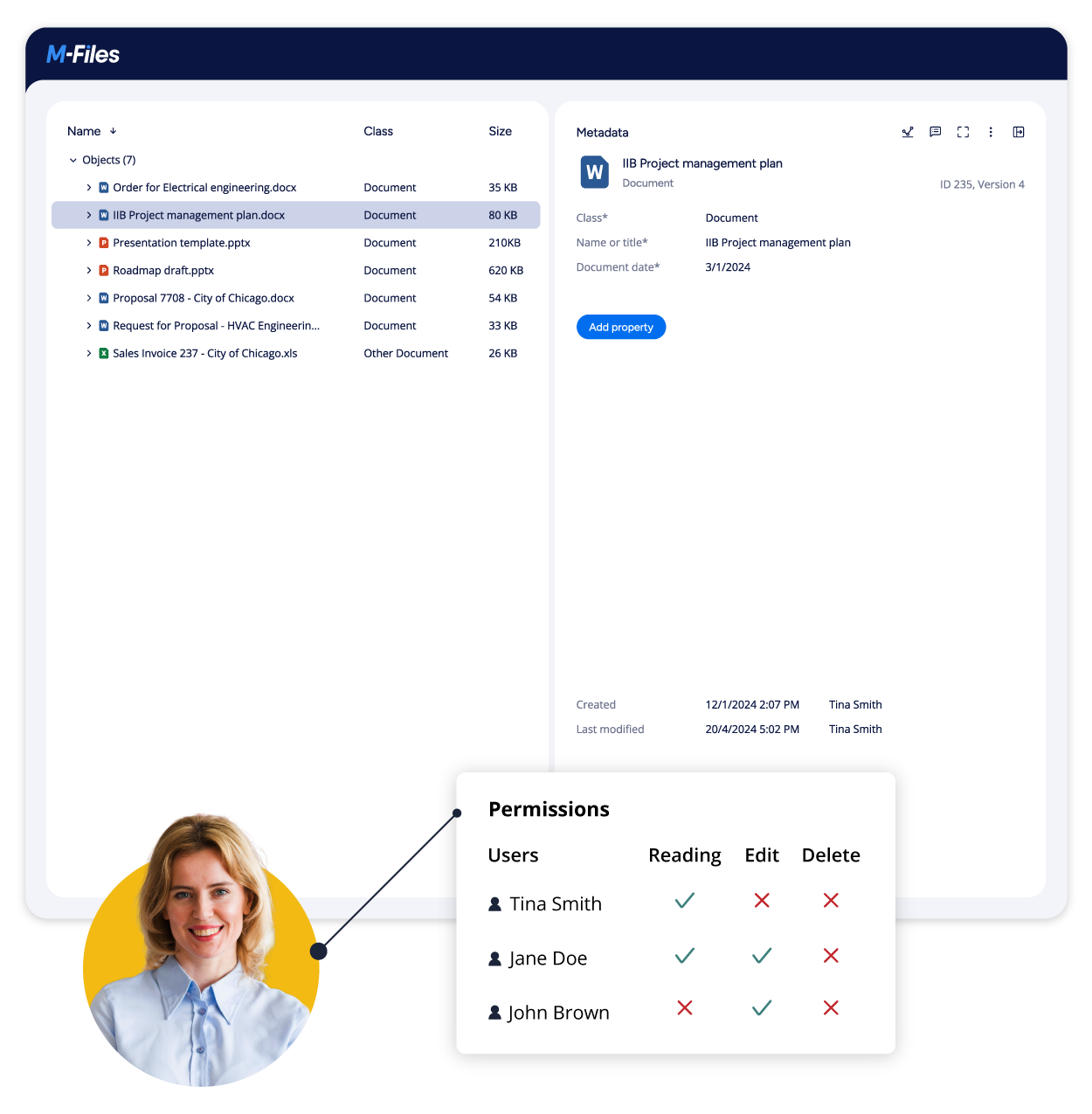Open the more options menu in metadata panel

[991, 132]
